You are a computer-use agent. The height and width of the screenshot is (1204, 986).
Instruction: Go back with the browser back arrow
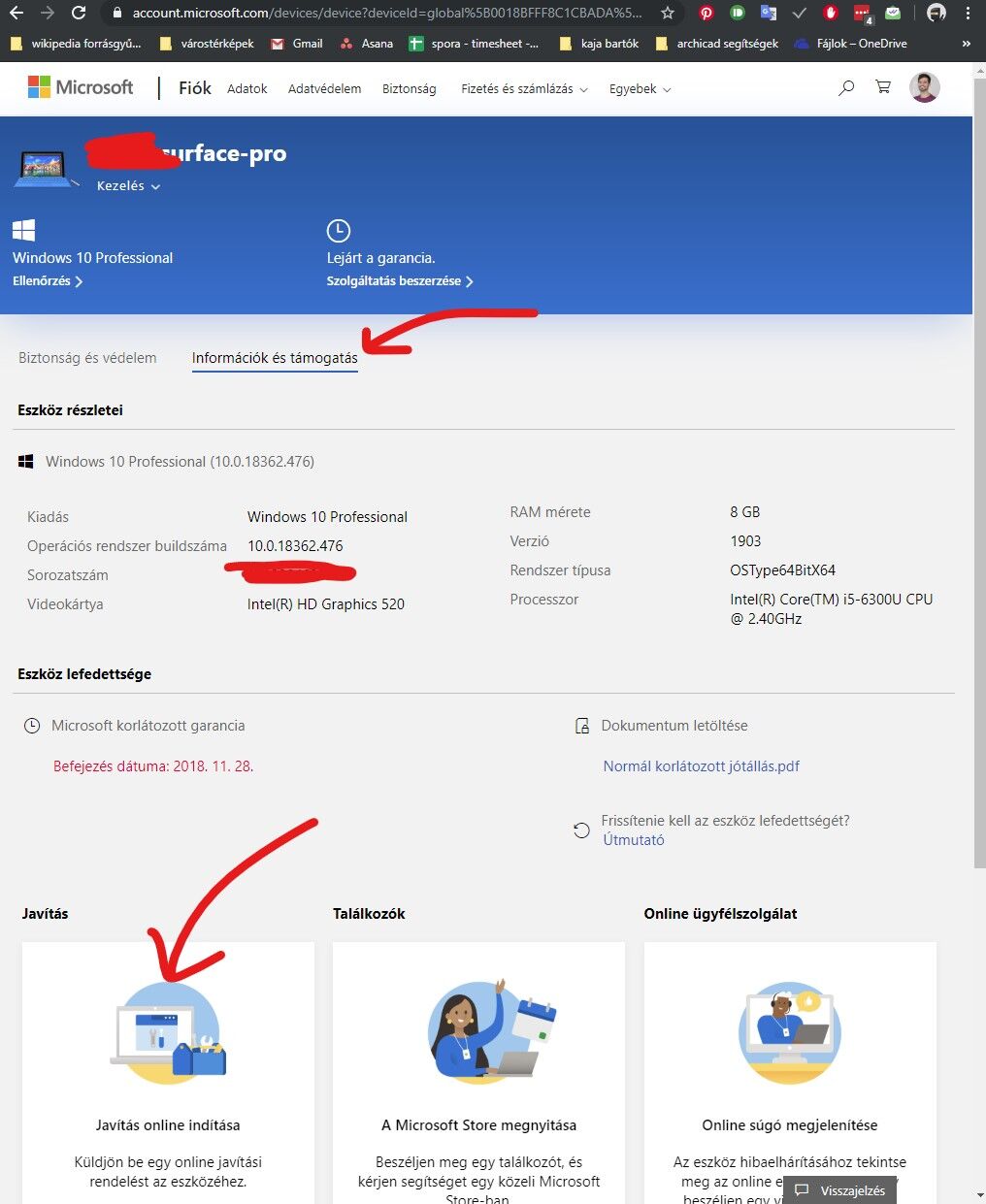coord(15,14)
